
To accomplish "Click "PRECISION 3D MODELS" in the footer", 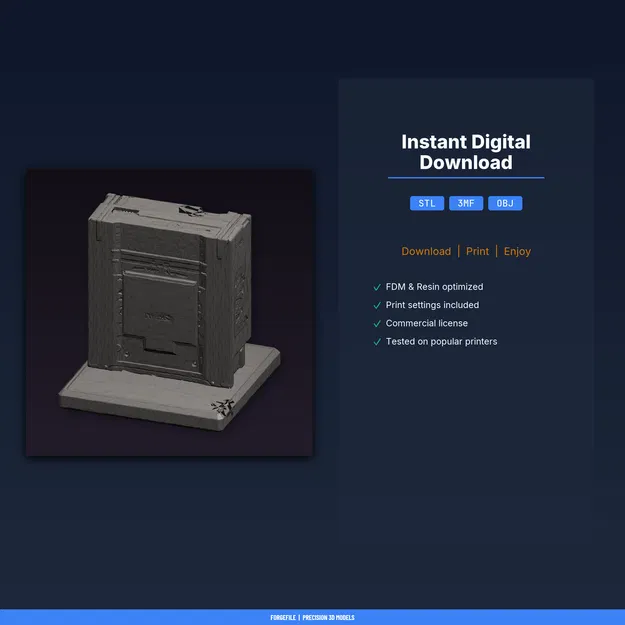I will 328,617.
